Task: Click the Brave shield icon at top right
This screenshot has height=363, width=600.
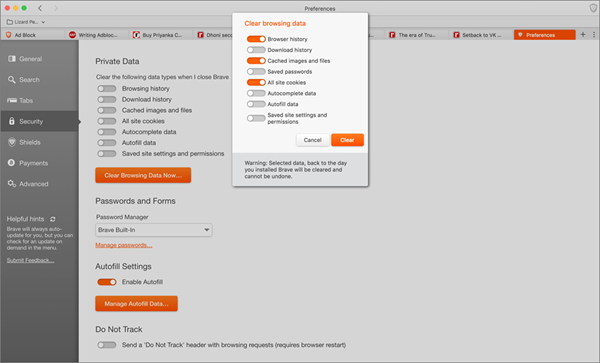Action: (593, 8)
